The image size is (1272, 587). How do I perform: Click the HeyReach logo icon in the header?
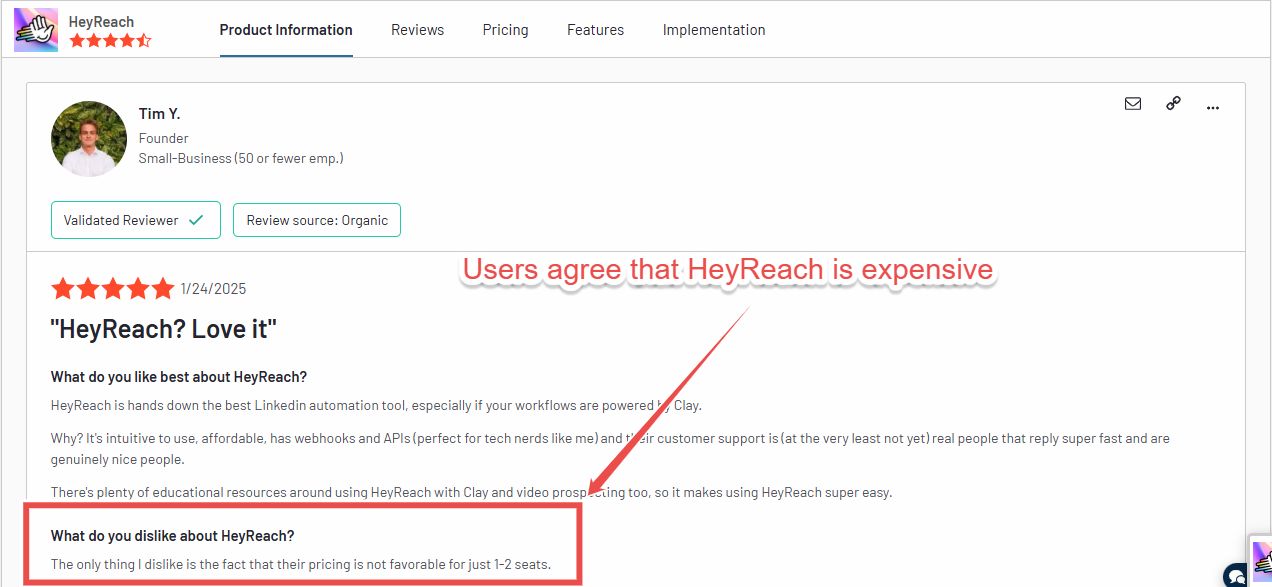tap(36, 30)
